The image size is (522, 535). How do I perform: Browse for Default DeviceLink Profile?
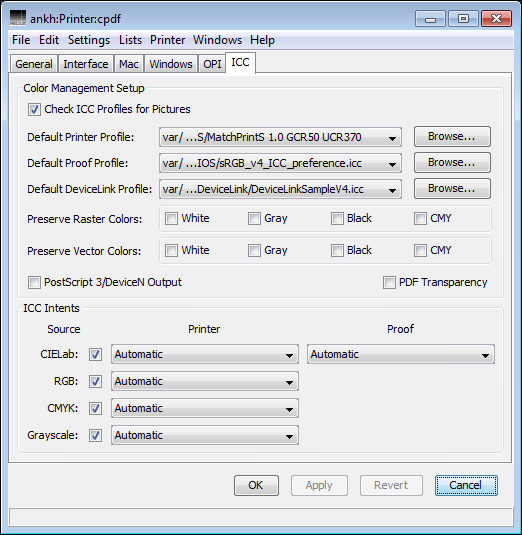[x=452, y=188]
